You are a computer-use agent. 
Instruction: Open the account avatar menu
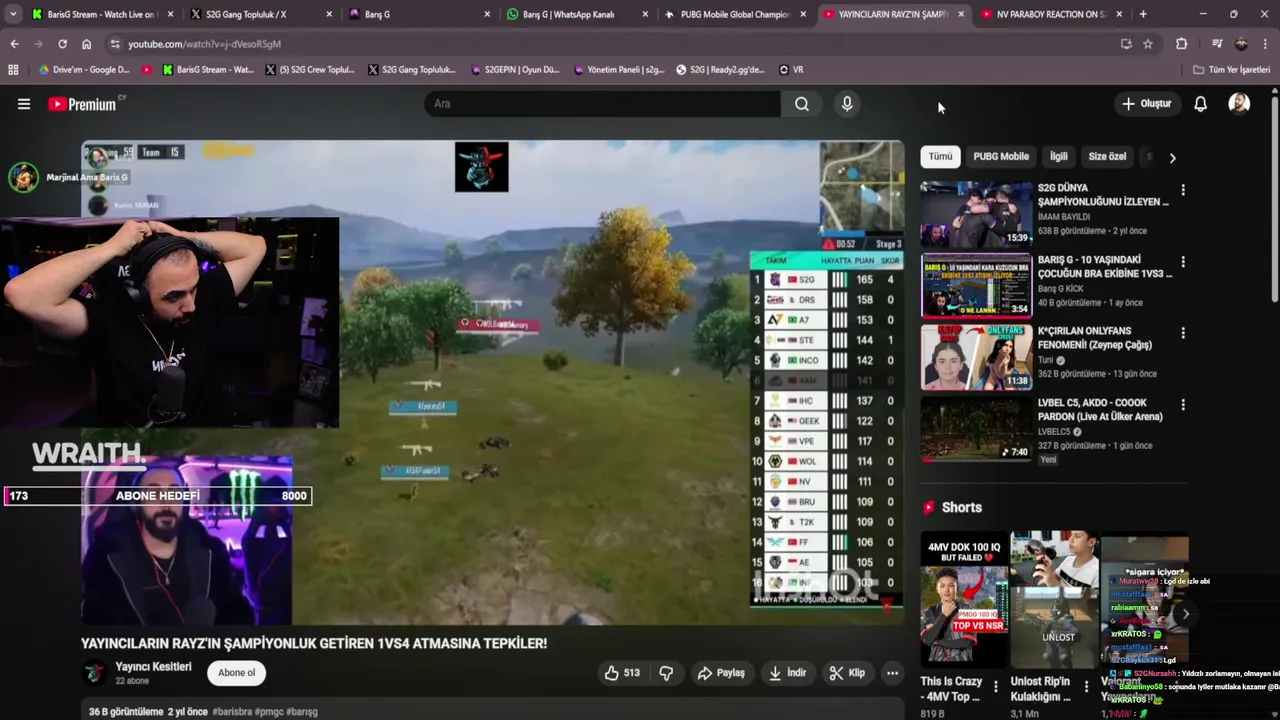(x=1239, y=104)
